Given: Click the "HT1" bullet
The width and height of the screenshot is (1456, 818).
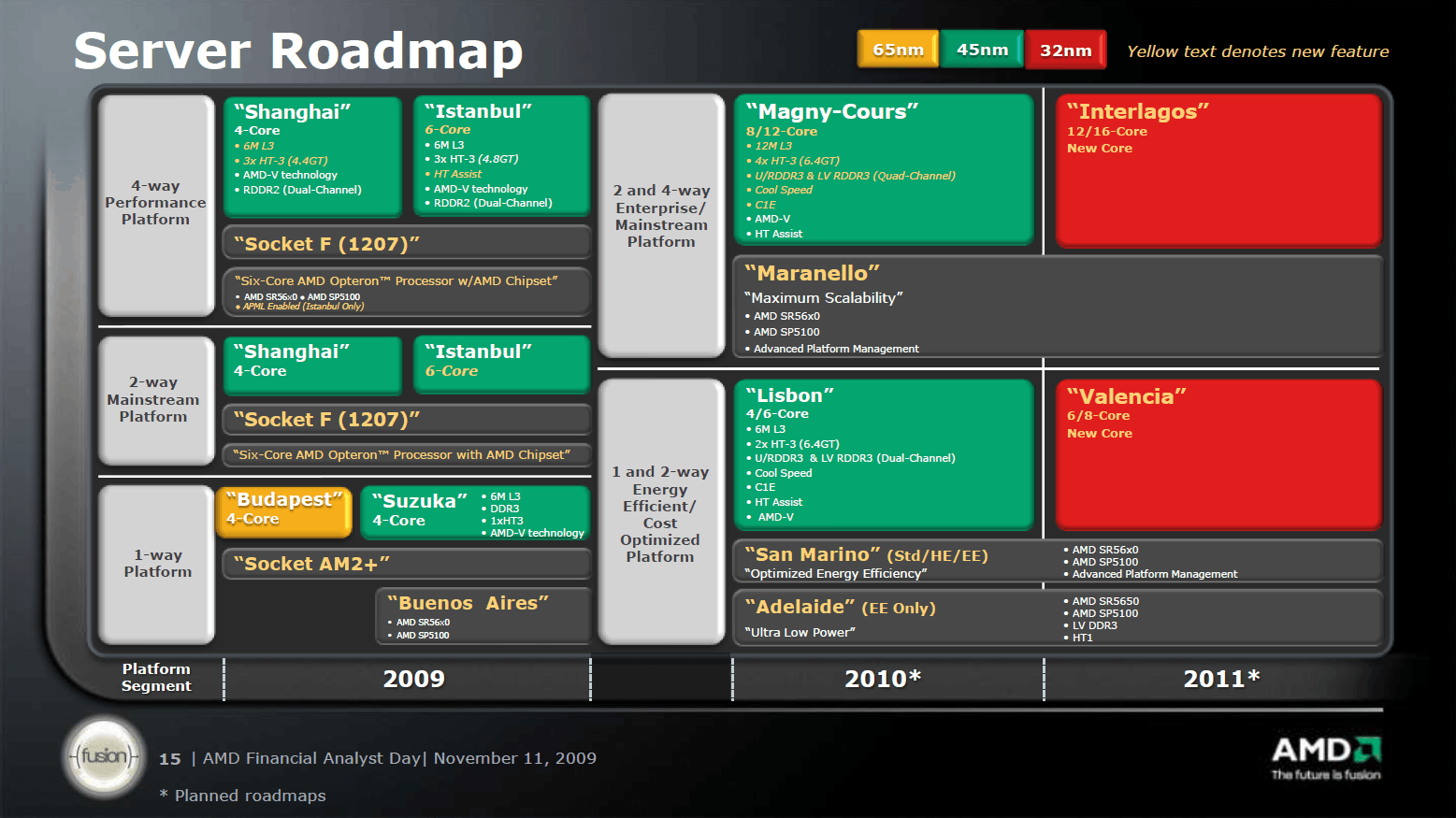Looking at the screenshot, I should tap(1082, 638).
